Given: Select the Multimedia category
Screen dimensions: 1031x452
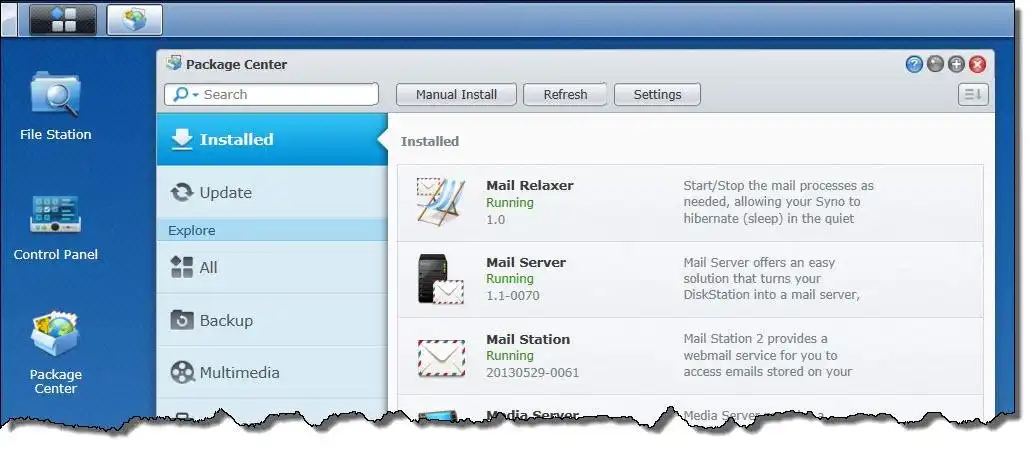Looking at the screenshot, I should click(272, 372).
